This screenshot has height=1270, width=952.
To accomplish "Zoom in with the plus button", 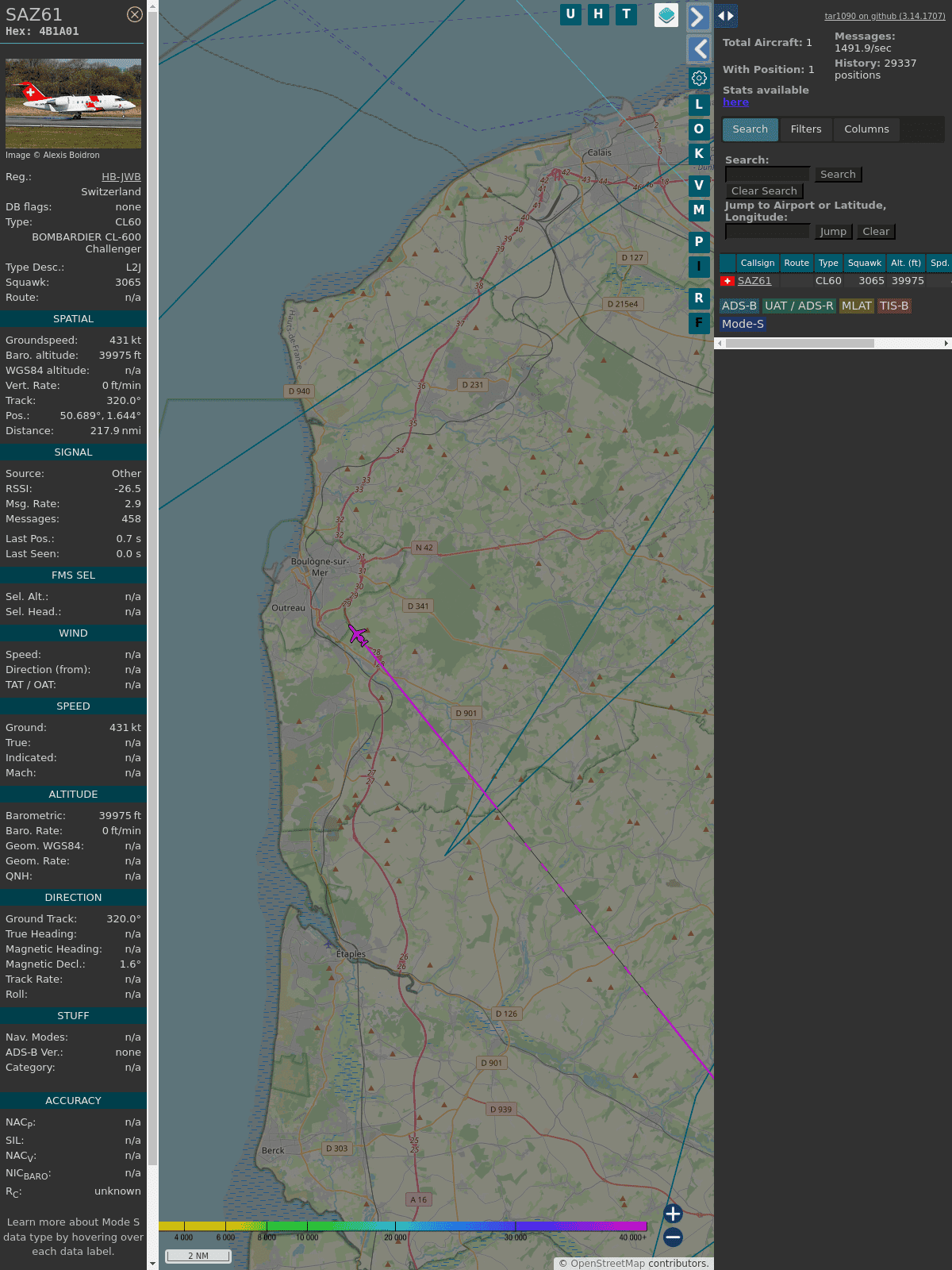I will point(673,1214).
